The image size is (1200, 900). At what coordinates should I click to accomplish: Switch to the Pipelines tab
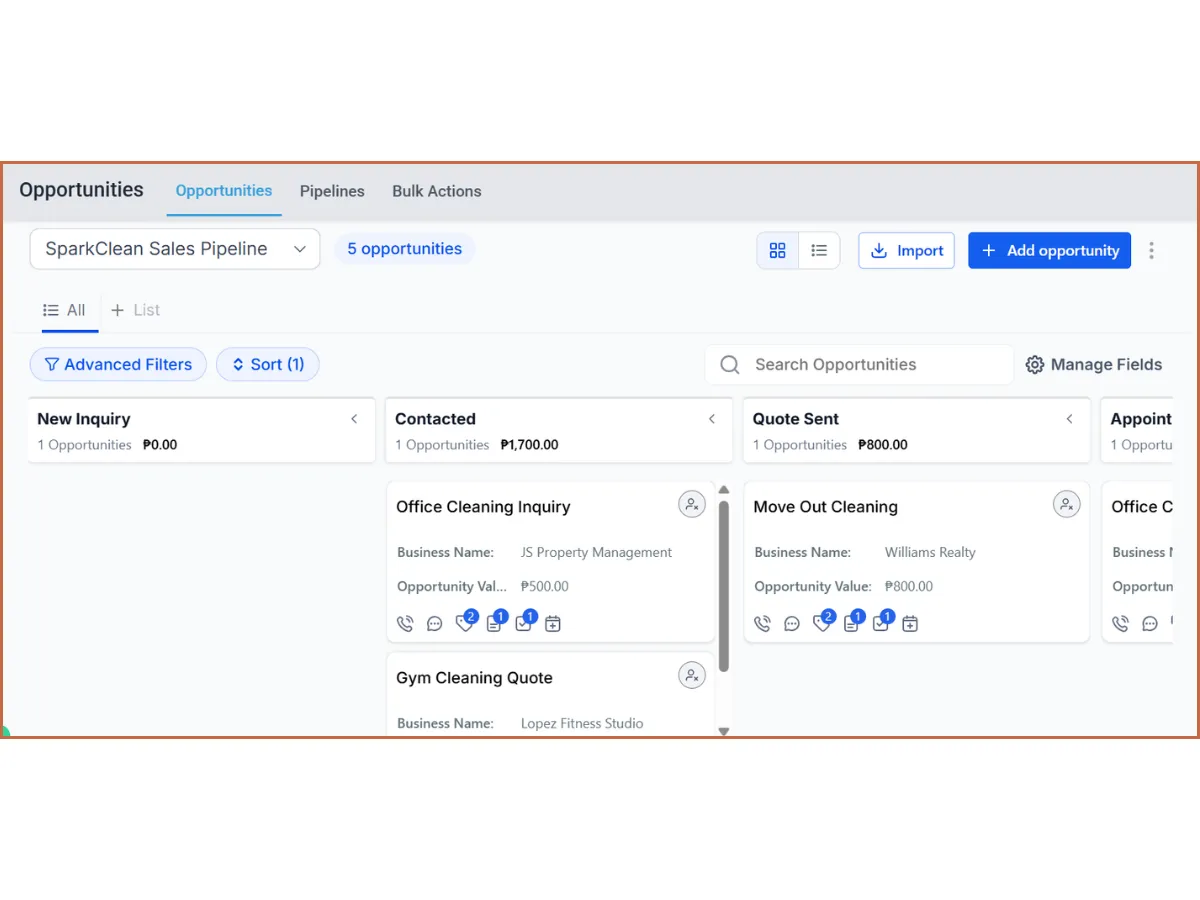pos(332,191)
